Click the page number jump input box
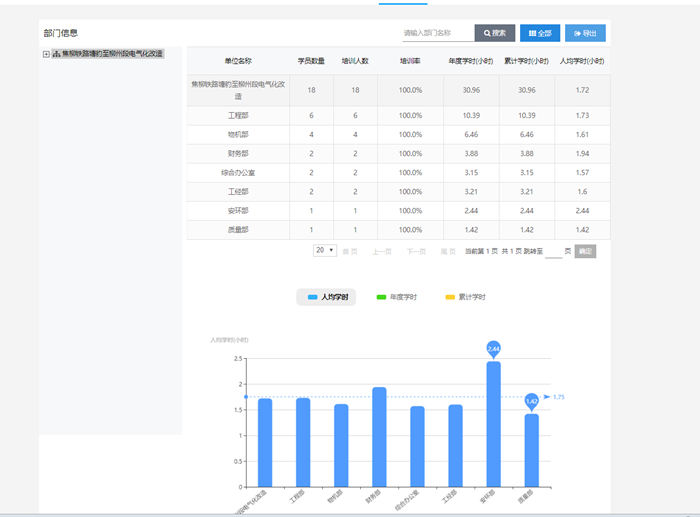 554,252
